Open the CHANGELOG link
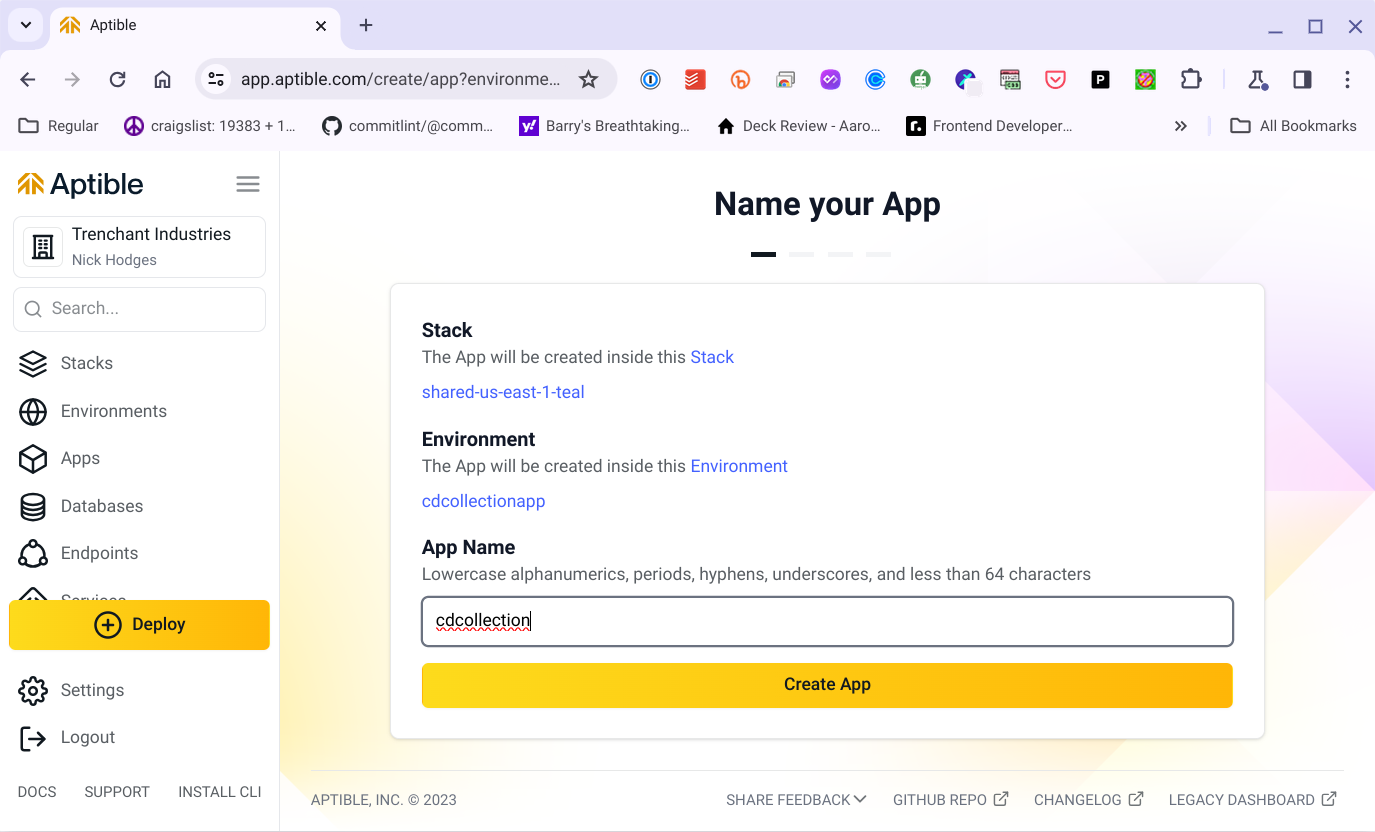This screenshot has width=1375, height=832. coord(1089,800)
